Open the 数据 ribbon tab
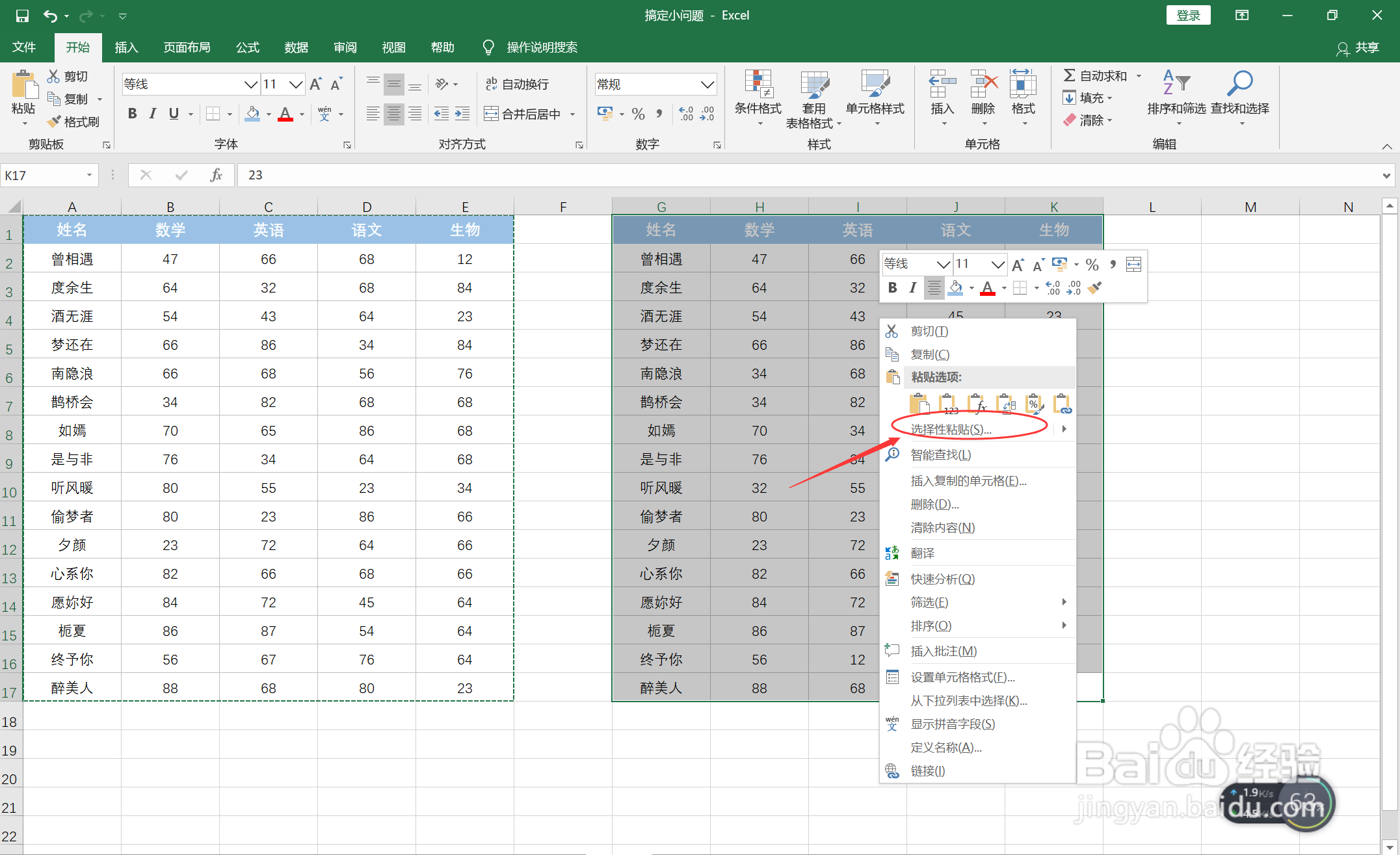1400x855 pixels. [x=297, y=47]
